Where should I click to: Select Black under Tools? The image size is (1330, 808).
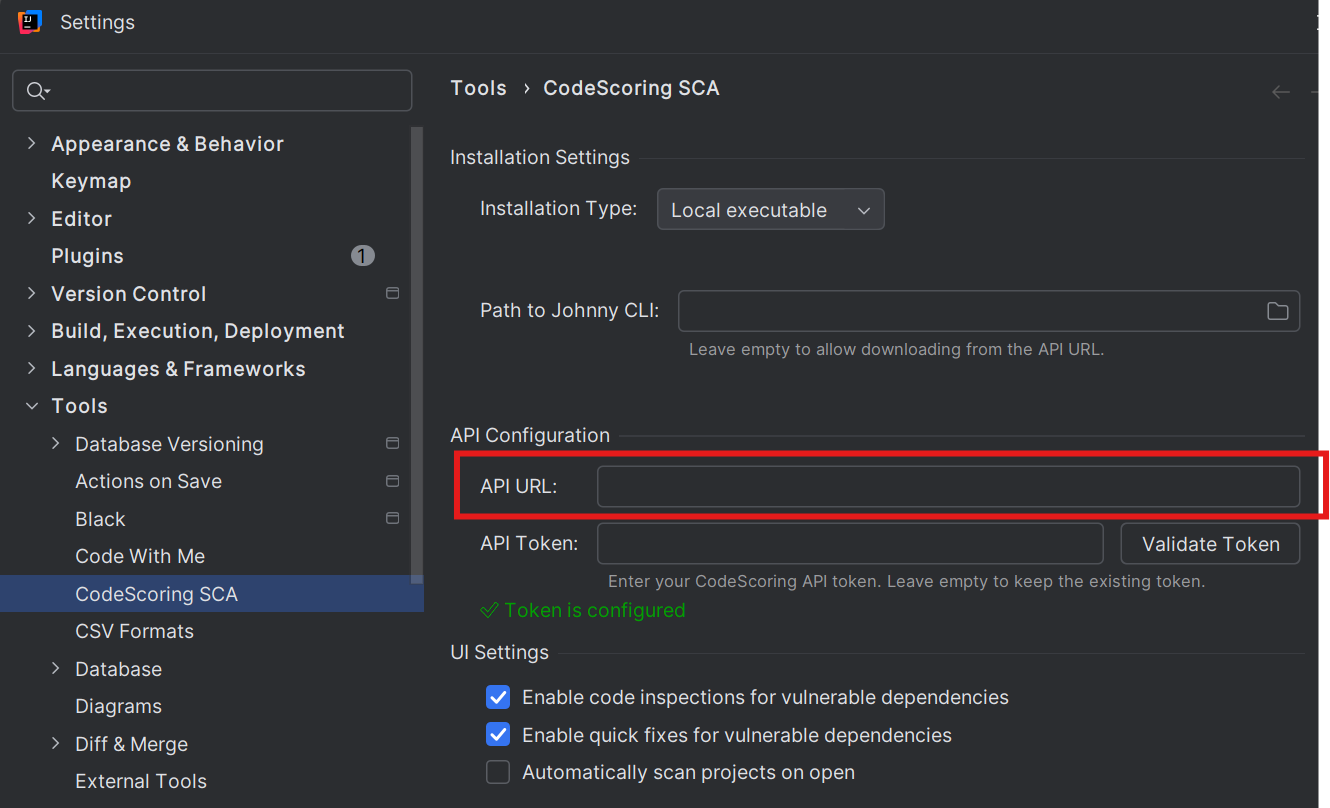[100, 519]
